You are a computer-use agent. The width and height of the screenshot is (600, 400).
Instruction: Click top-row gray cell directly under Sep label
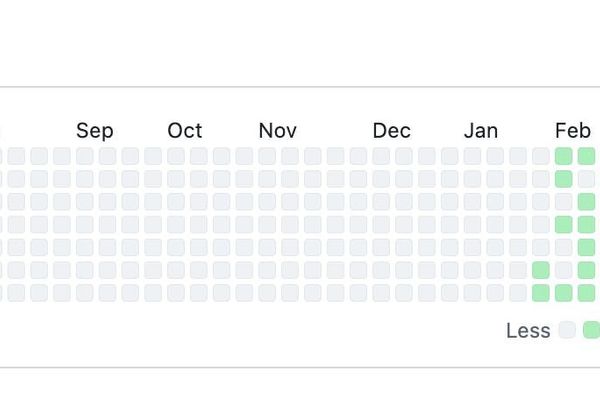tap(85, 156)
